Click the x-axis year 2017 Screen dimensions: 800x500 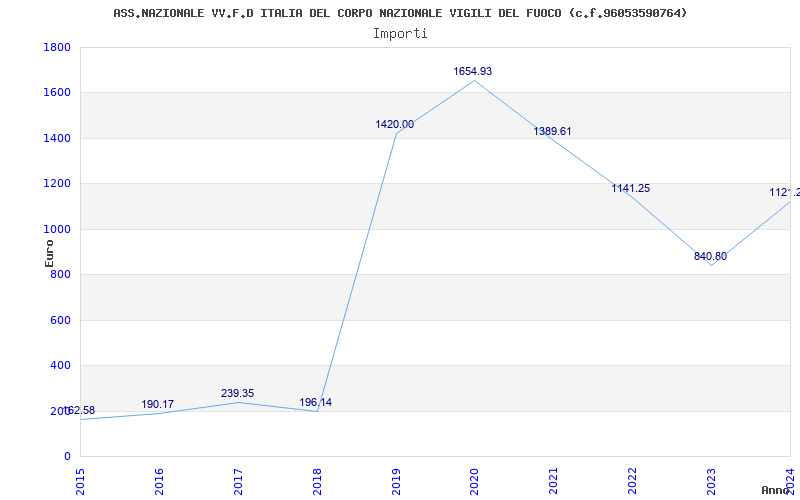(238, 482)
